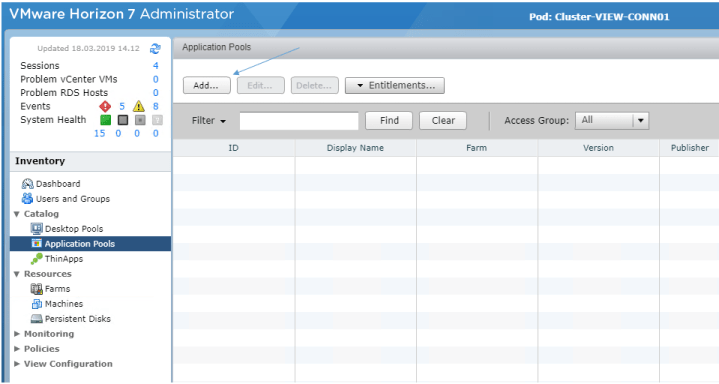Open the Filter dropdown menu

click(209, 121)
